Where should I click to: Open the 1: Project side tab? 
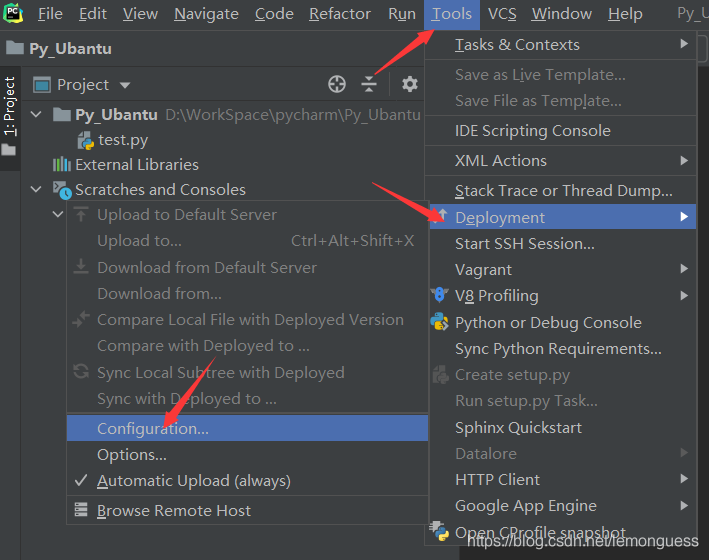tap(10, 105)
